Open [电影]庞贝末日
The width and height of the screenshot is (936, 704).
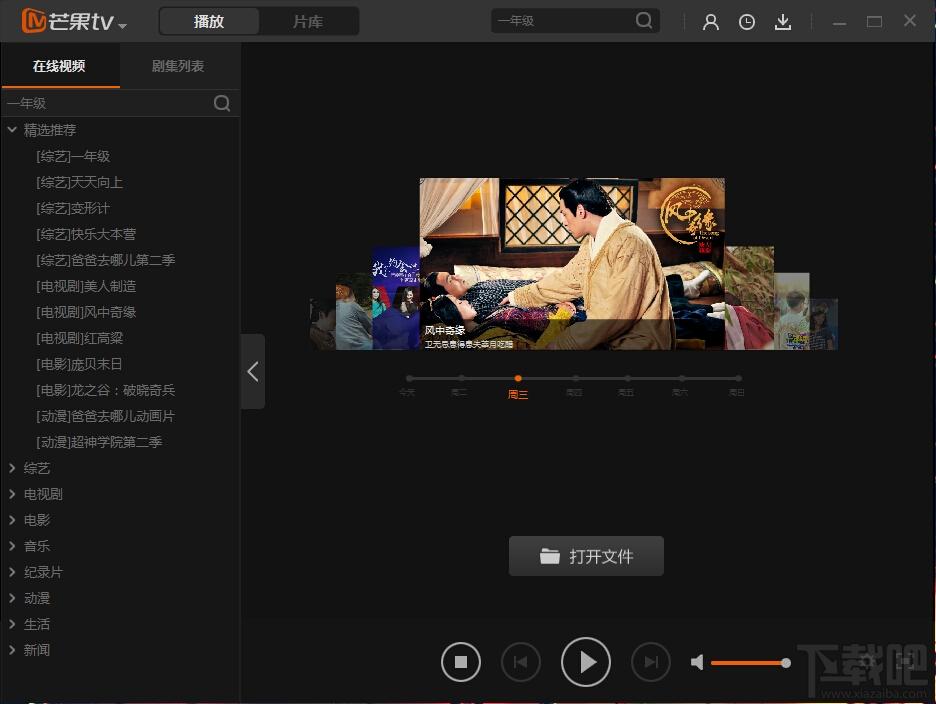click(80, 364)
